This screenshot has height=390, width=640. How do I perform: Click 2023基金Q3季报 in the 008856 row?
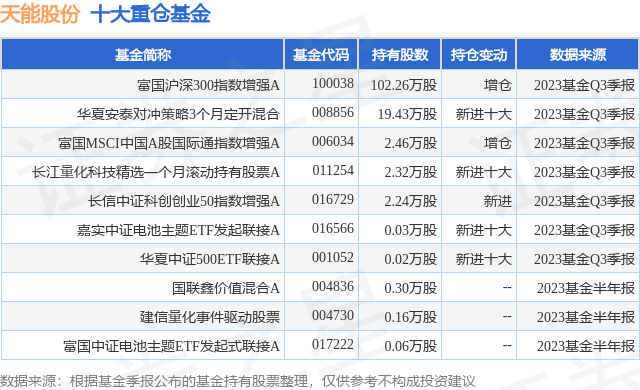pos(584,114)
